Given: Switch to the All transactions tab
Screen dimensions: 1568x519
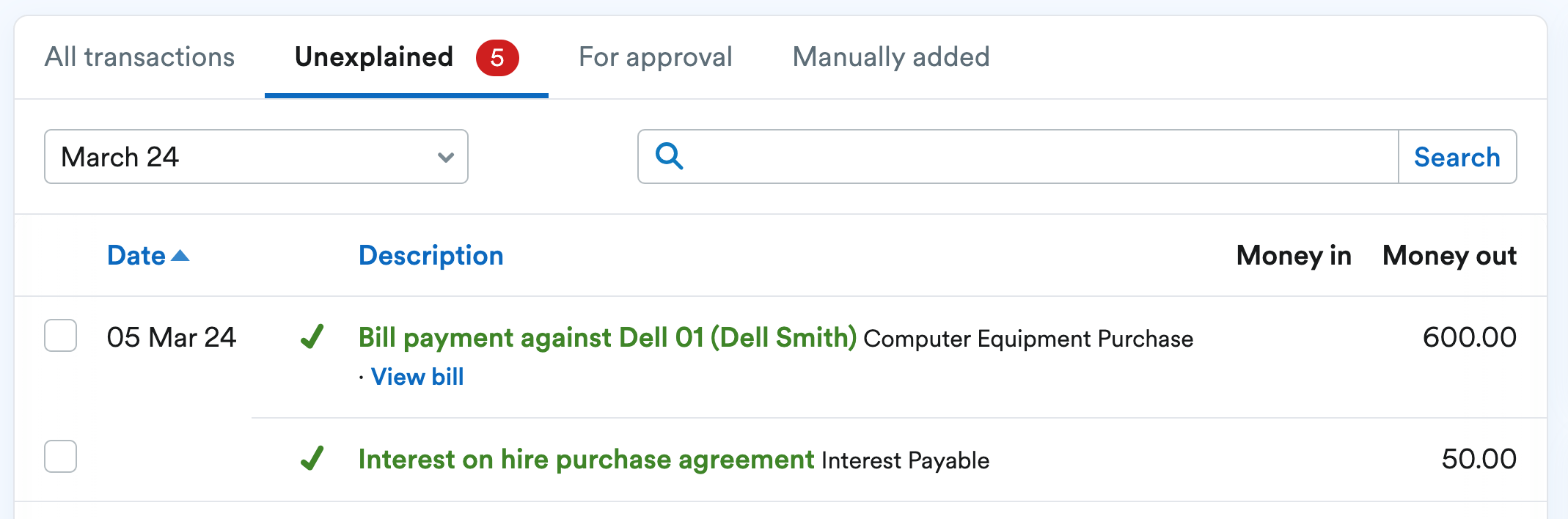Looking at the screenshot, I should [x=141, y=56].
